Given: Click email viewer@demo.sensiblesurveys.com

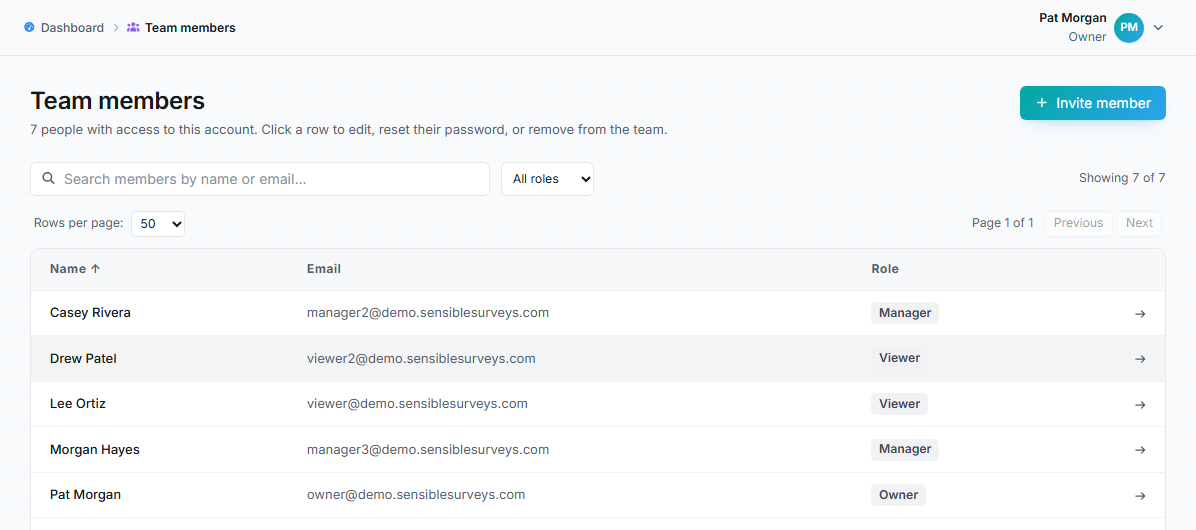Looking at the screenshot, I should coord(417,403).
